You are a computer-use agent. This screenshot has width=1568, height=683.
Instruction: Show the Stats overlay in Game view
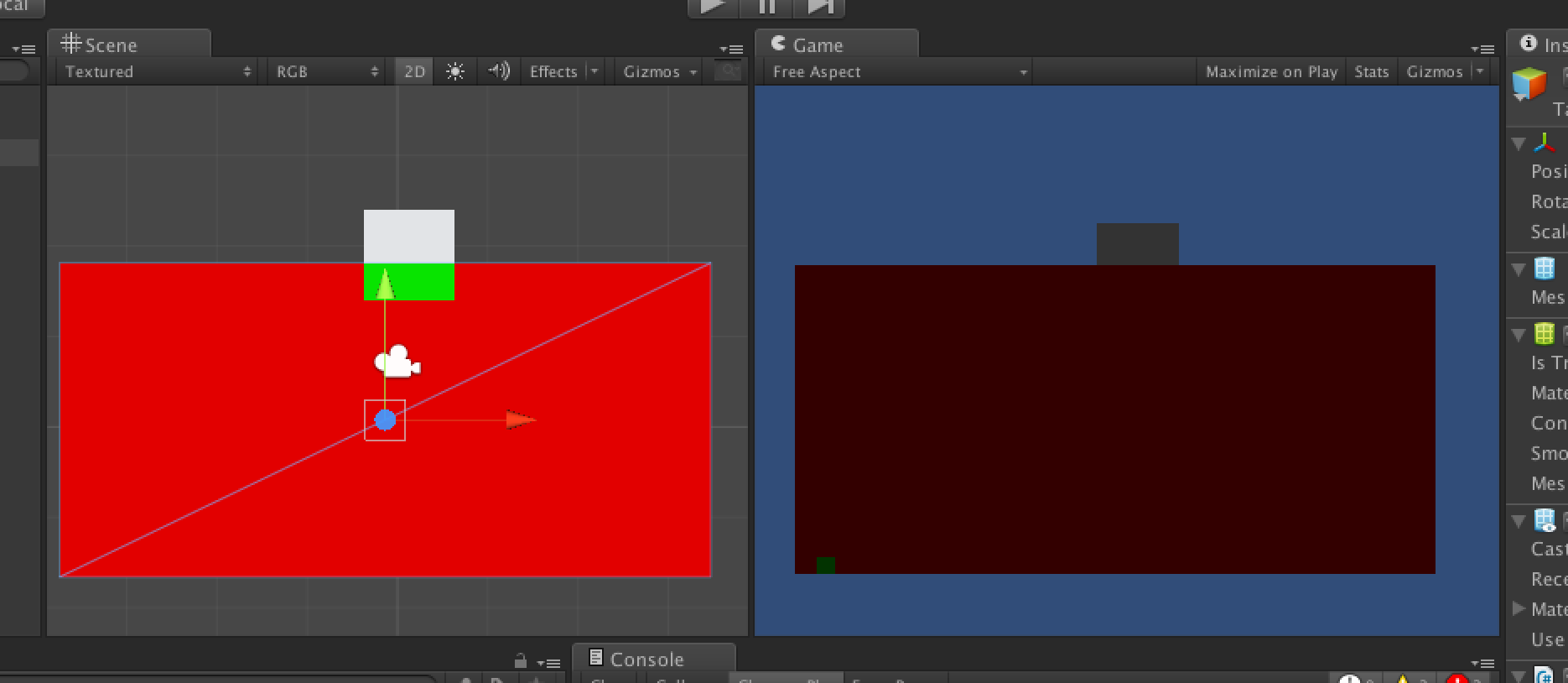point(1372,71)
